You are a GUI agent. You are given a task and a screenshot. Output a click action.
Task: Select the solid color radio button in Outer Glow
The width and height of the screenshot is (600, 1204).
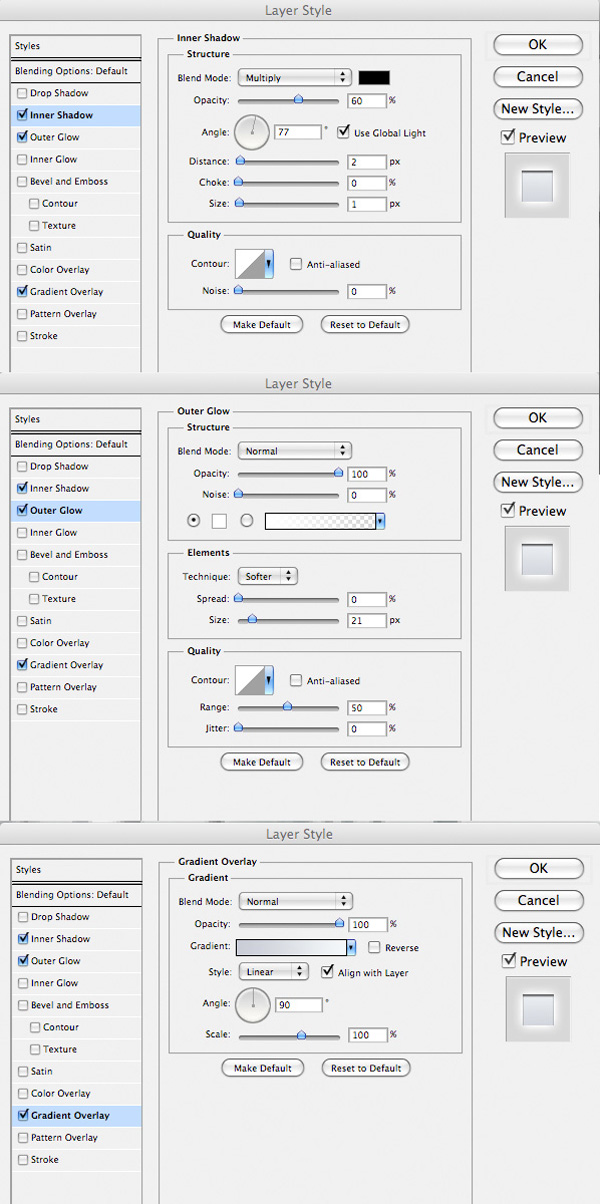point(192,521)
